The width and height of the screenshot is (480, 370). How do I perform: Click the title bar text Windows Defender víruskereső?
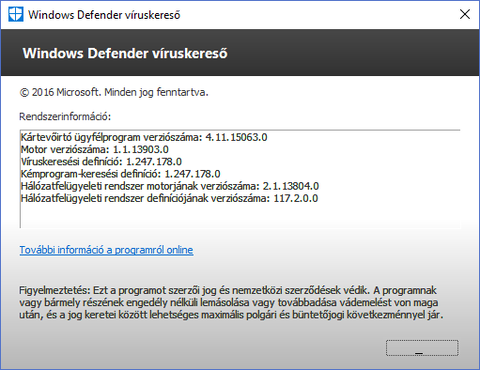click(x=104, y=15)
